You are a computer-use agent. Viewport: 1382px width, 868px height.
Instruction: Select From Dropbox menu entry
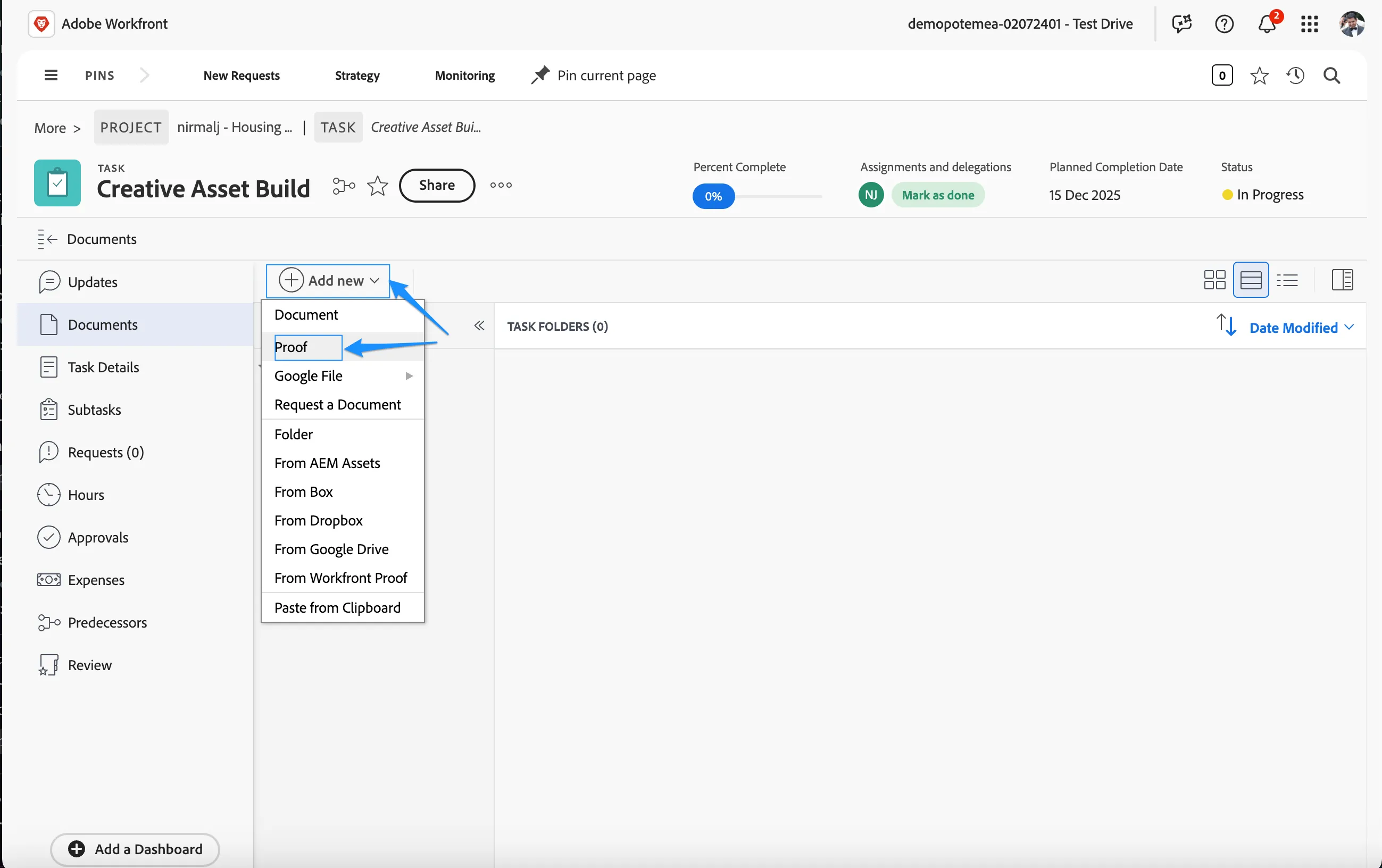click(x=343, y=520)
